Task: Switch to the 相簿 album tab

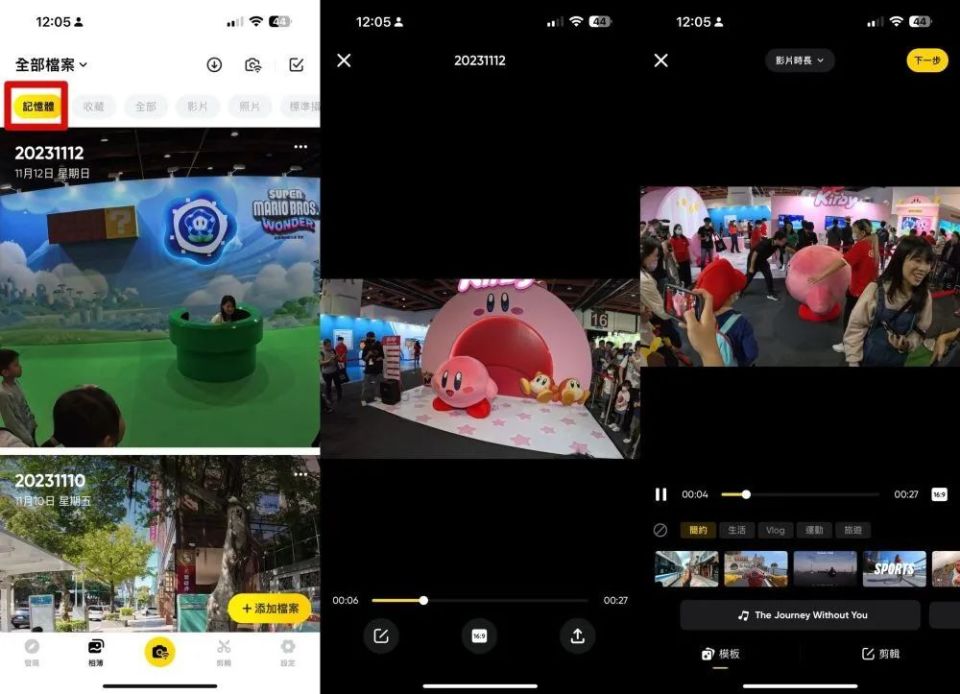Action: pyautogui.click(x=96, y=652)
